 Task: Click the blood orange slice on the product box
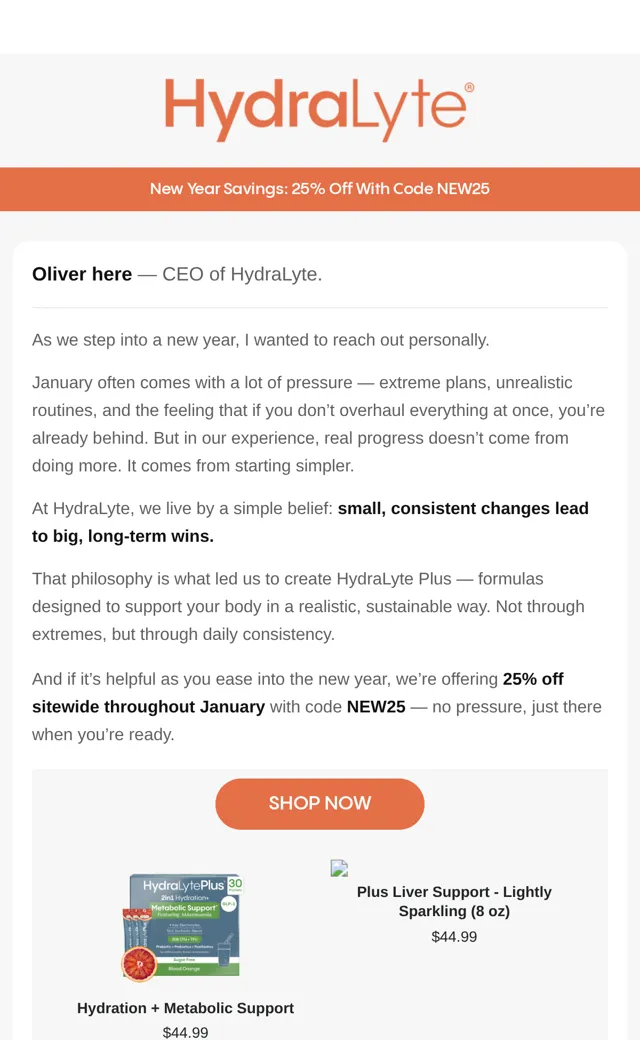coord(139,964)
